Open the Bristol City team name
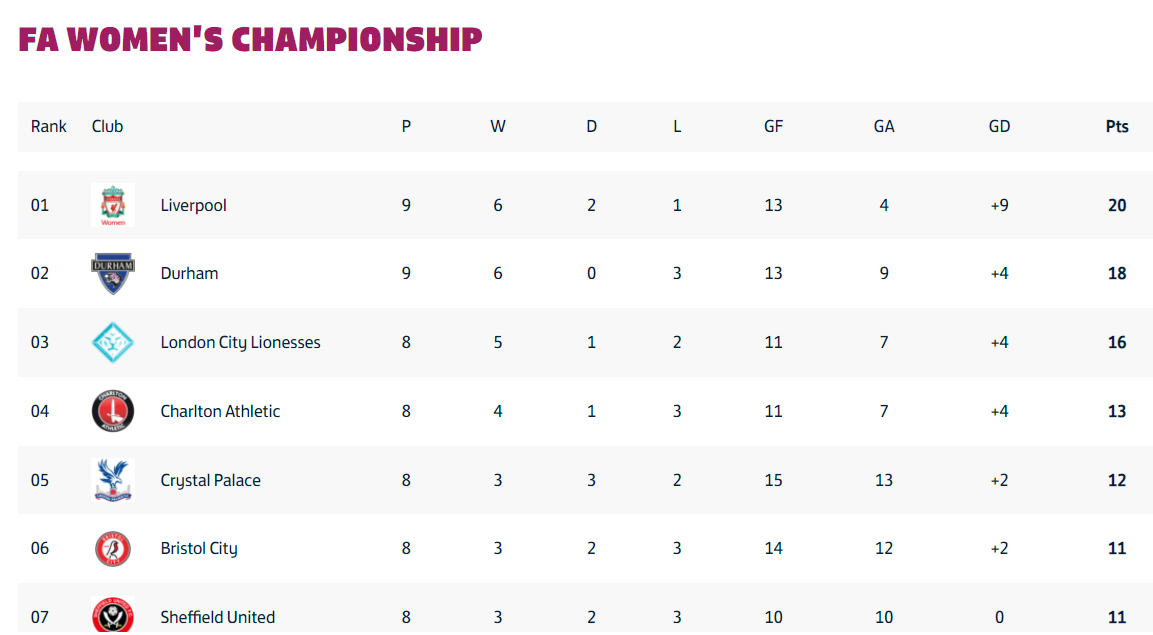 [199, 549]
